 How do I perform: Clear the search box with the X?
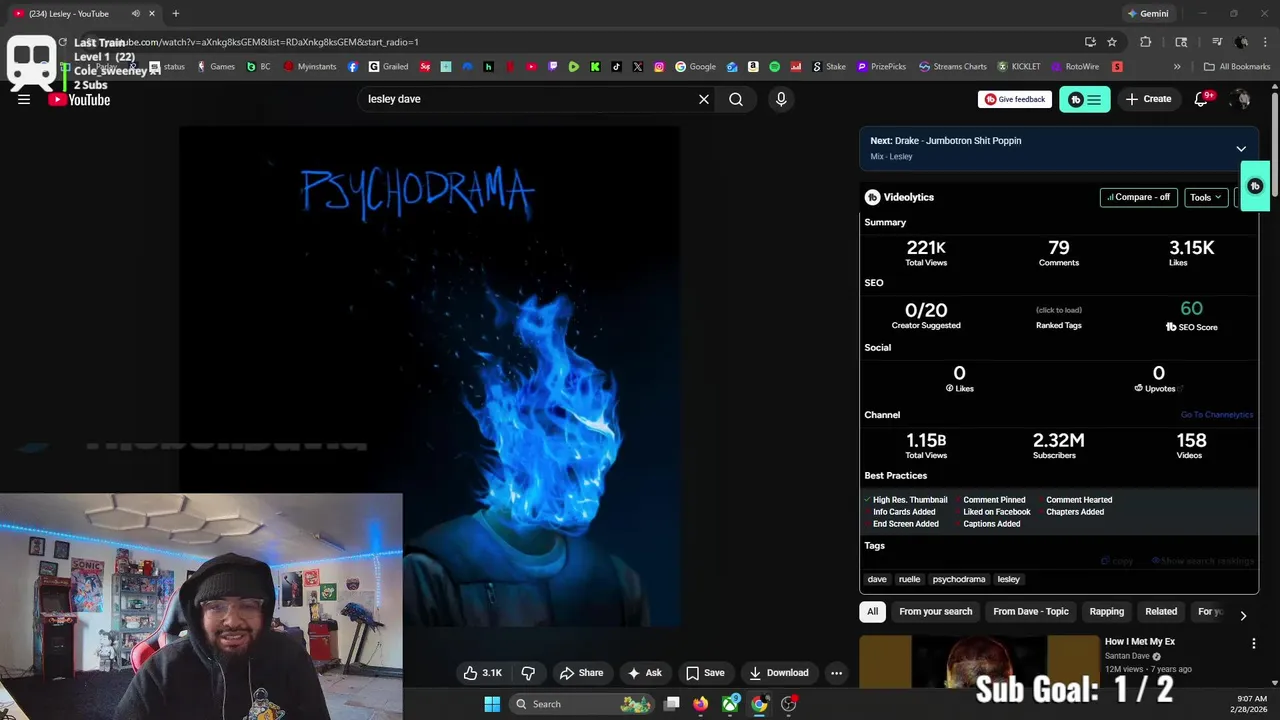[x=704, y=99]
